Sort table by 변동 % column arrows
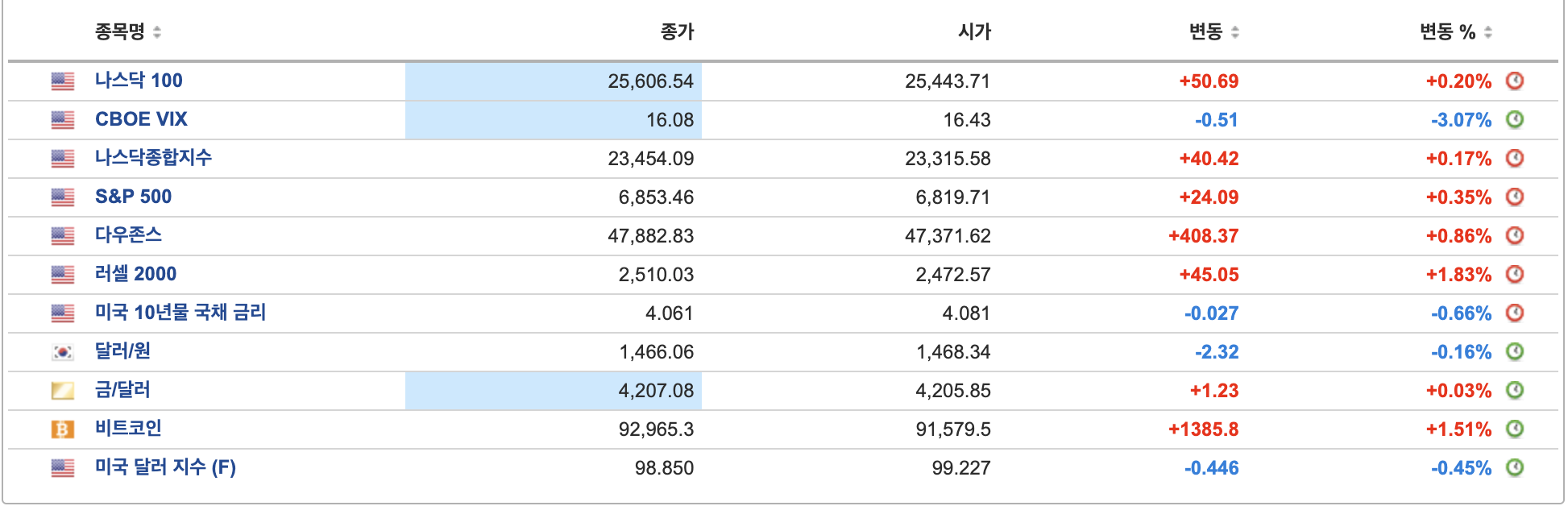This screenshot has height=506, width=1568. click(1488, 32)
